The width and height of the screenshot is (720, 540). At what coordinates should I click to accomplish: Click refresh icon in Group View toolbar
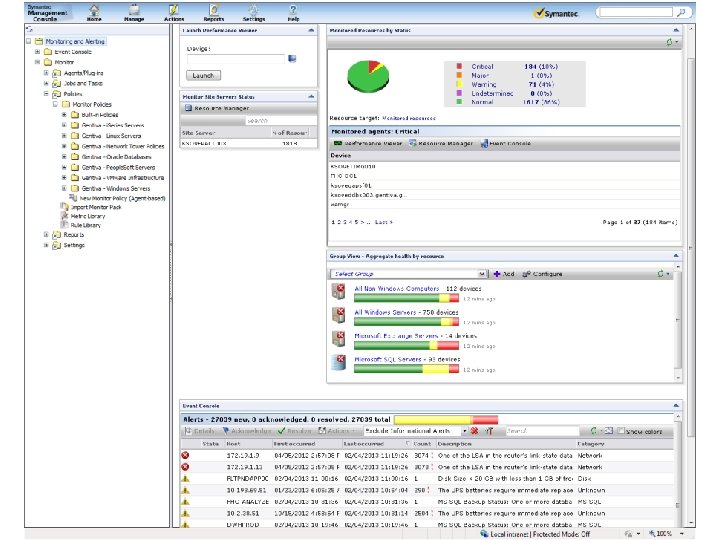point(661,274)
